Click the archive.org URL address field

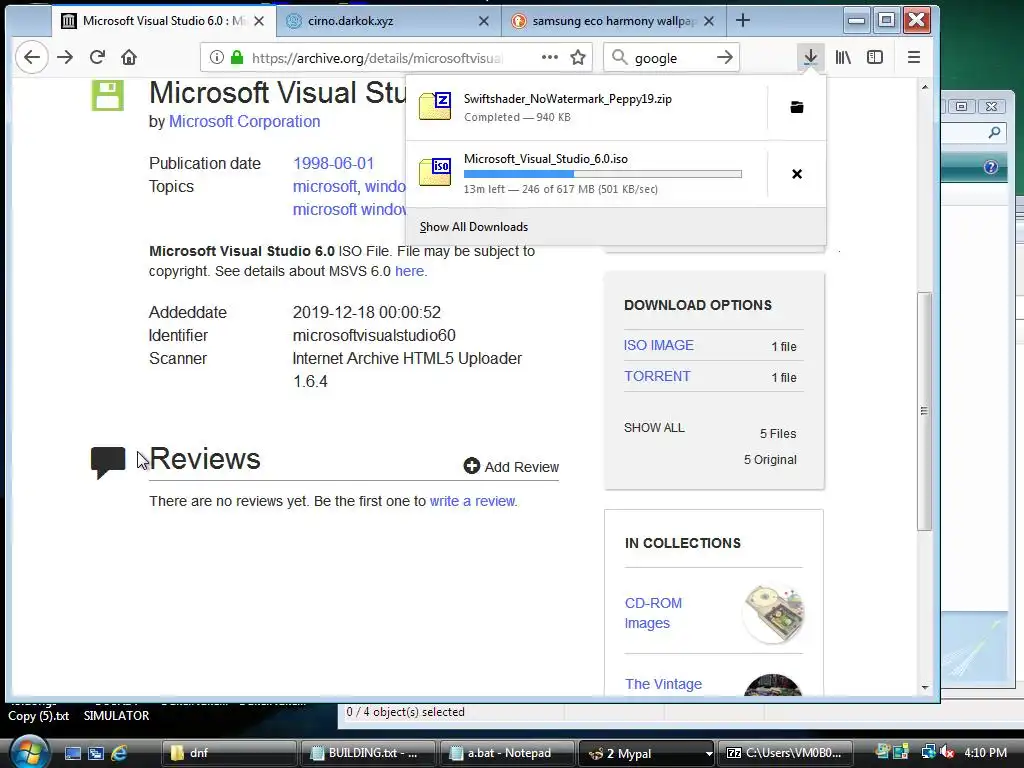377,57
